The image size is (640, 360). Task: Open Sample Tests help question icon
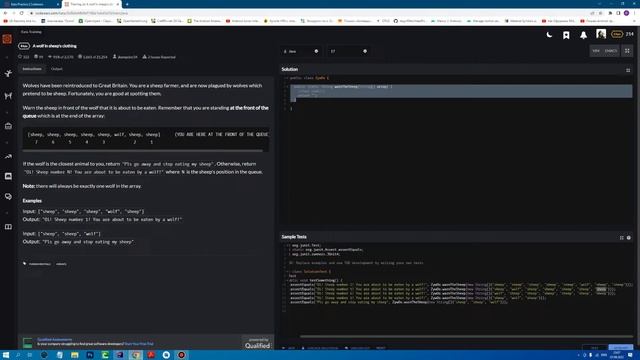(x=629, y=238)
